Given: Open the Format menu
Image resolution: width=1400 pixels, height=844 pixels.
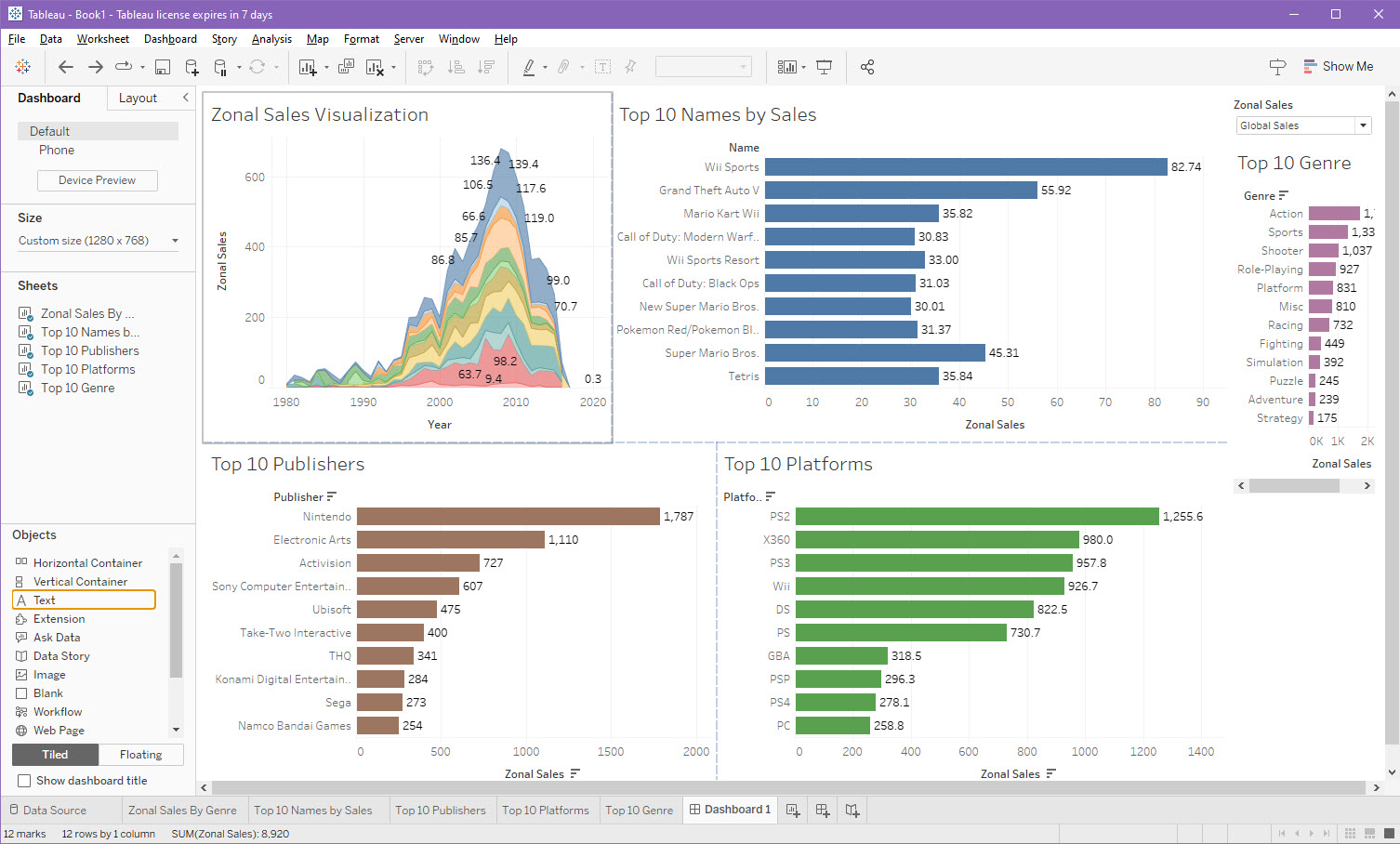Looking at the screenshot, I should click(x=362, y=39).
